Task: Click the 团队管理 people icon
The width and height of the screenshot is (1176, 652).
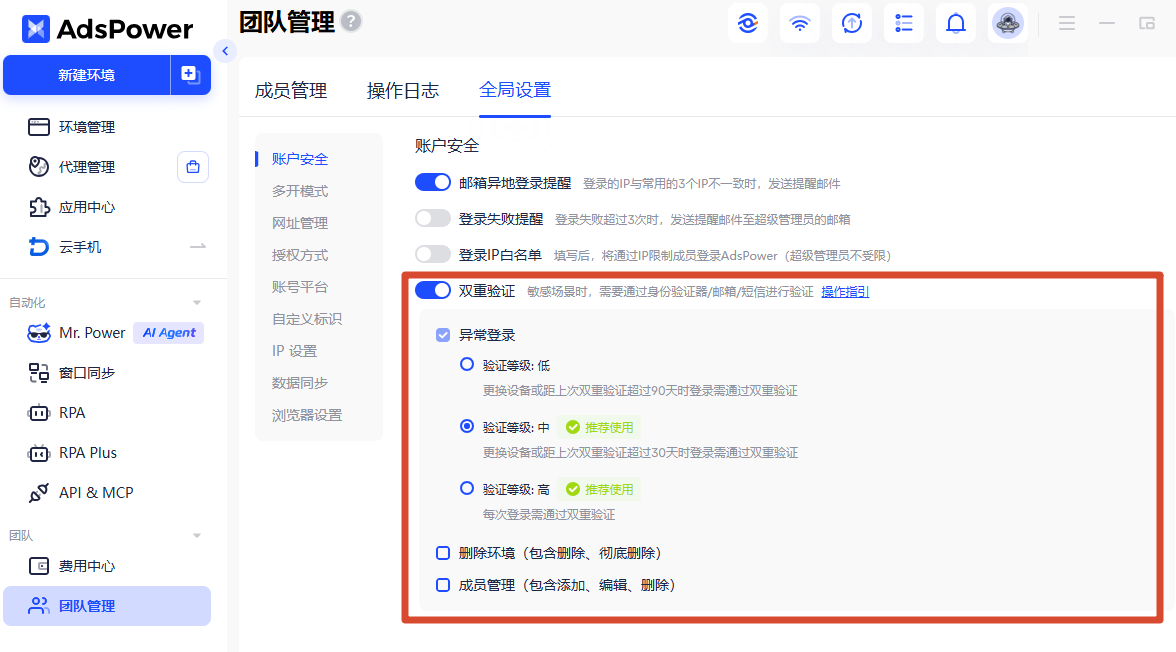Action: coord(38,605)
